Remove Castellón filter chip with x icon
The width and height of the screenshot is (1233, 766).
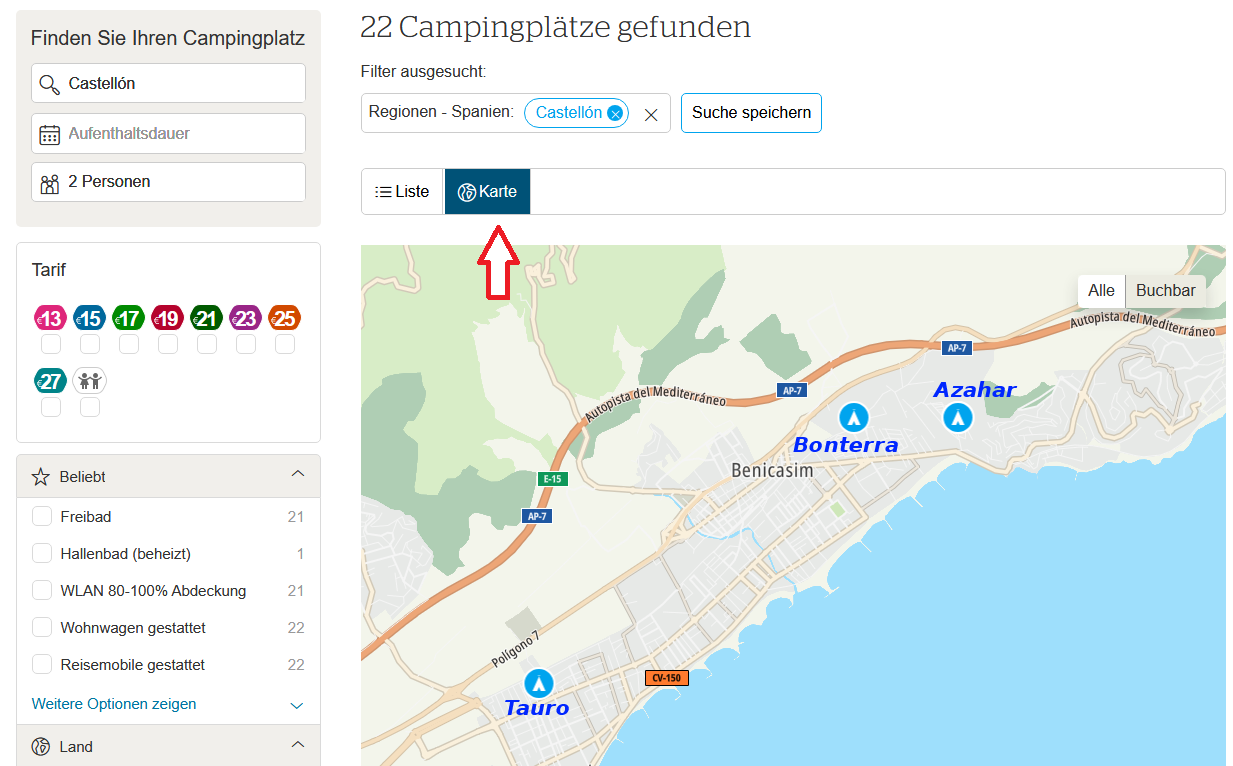tap(615, 114)
